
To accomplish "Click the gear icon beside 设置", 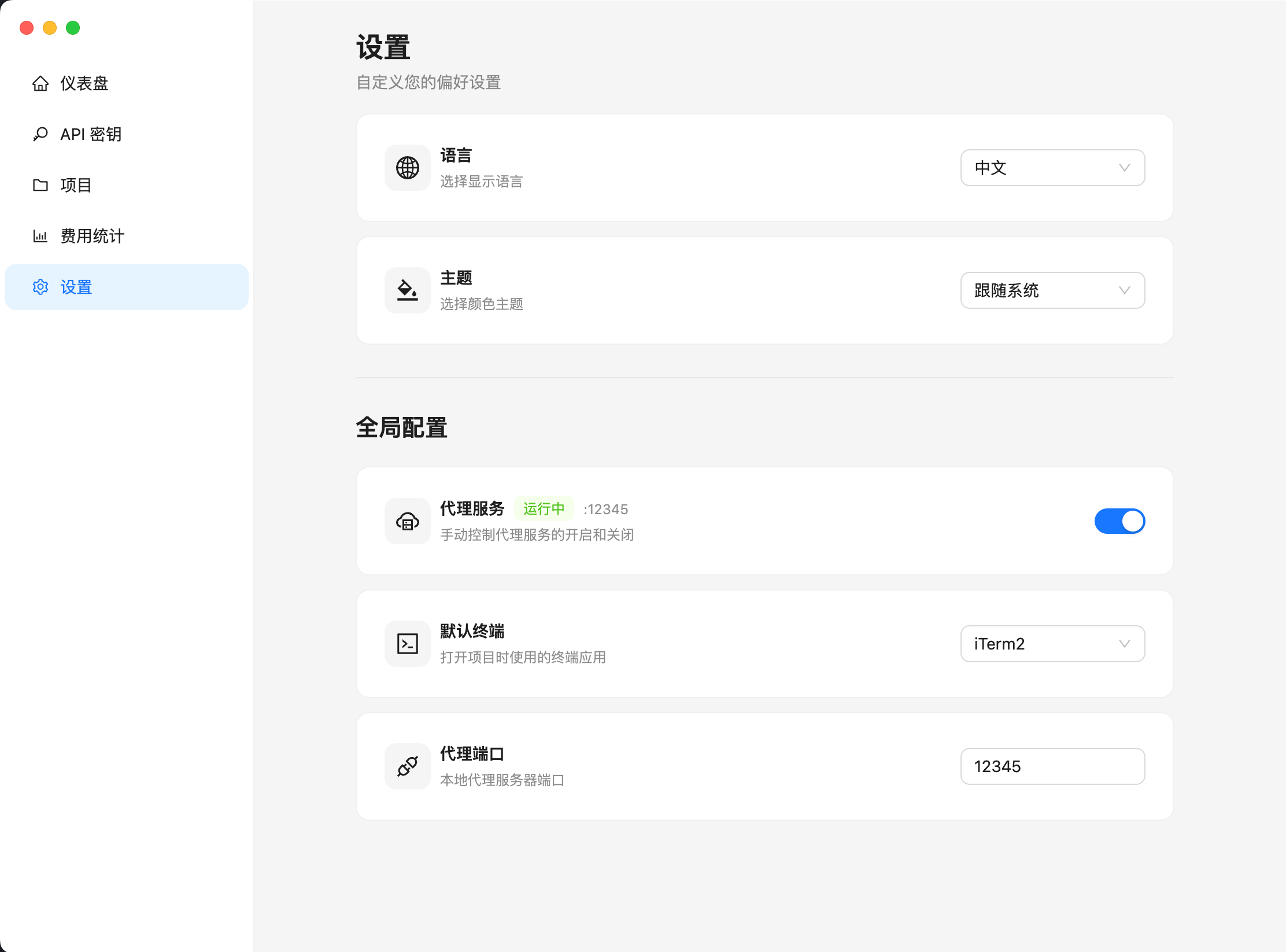I will point(40,287).
